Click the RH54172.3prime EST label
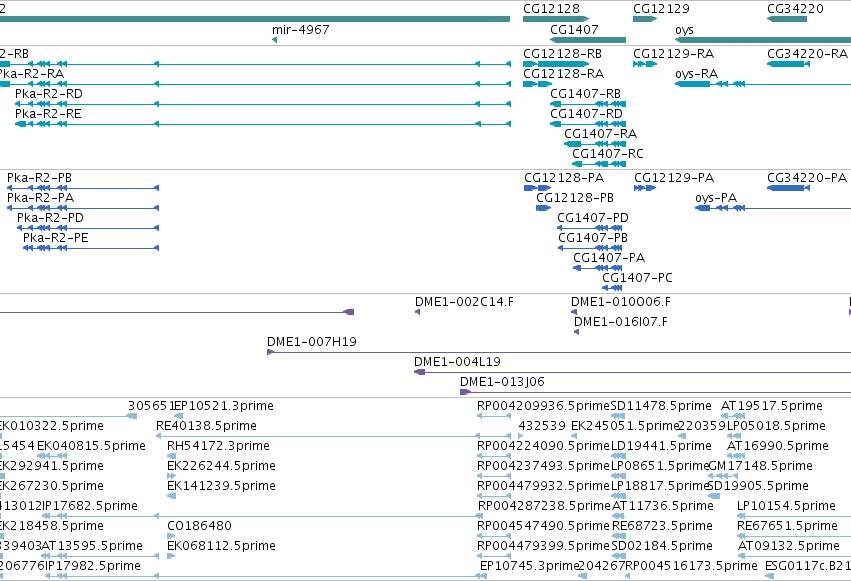Image resolution: width=851 pixels, height=581 pixels. click(218, 446)
